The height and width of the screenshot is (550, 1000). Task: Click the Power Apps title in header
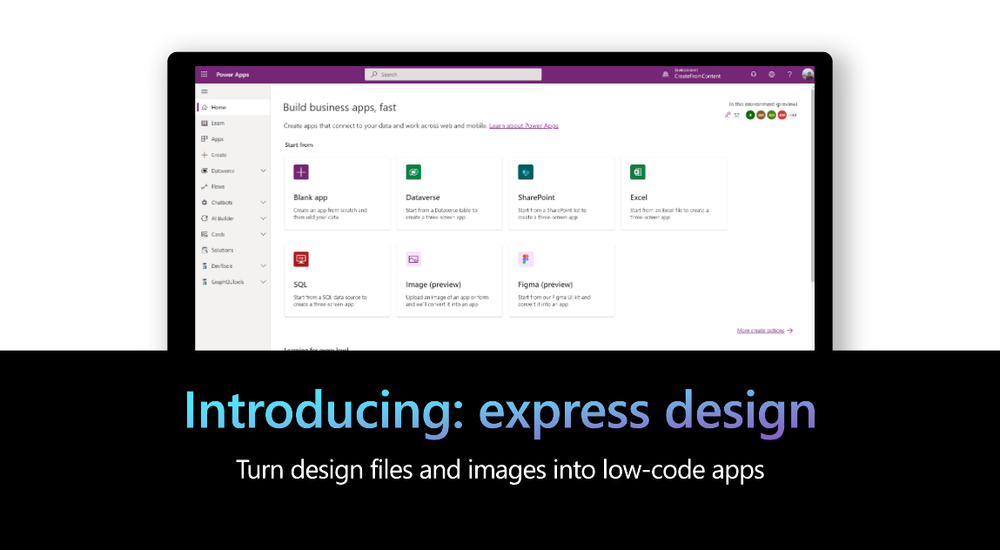tap(232, 75)
